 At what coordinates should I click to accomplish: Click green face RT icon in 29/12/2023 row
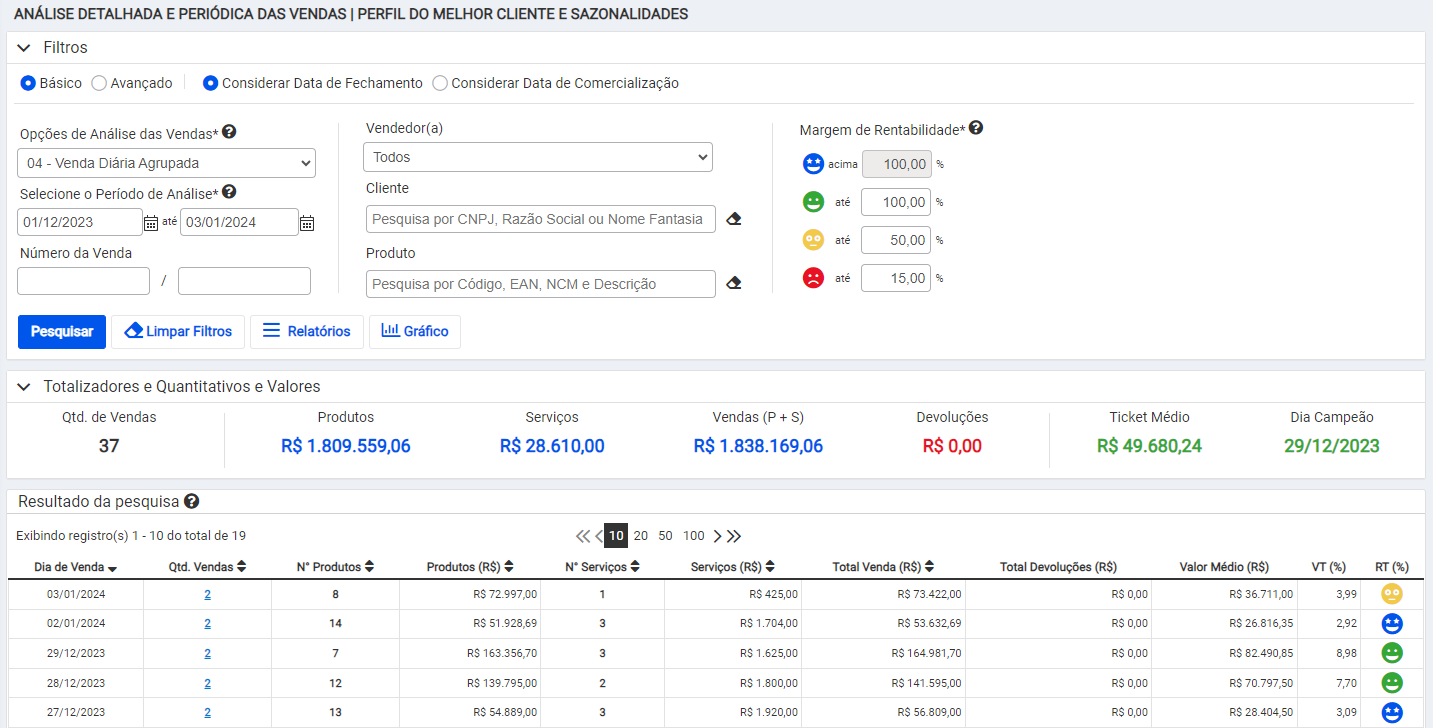click(1392, 653)
